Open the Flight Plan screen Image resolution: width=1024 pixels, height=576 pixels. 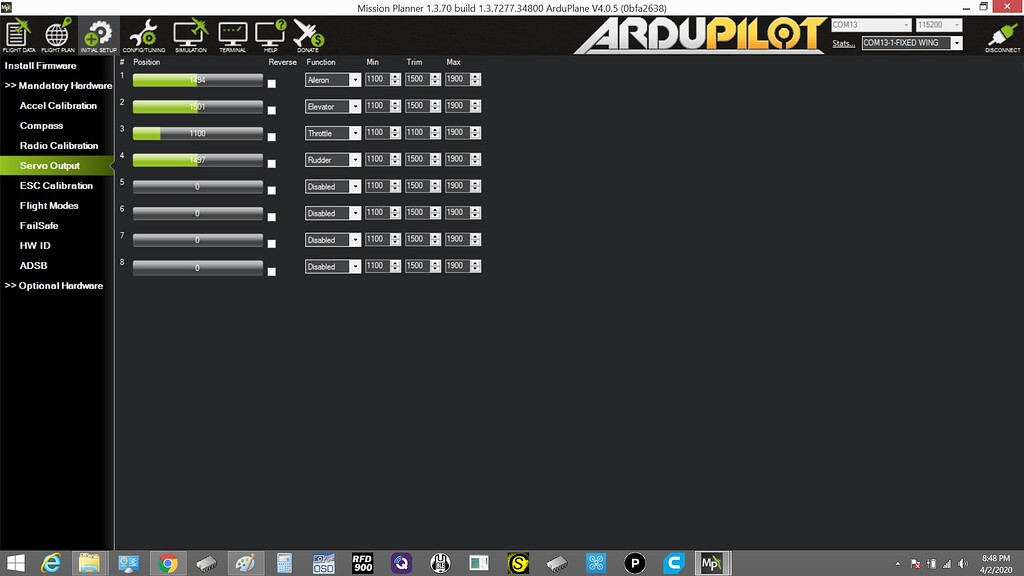point(58,35)
